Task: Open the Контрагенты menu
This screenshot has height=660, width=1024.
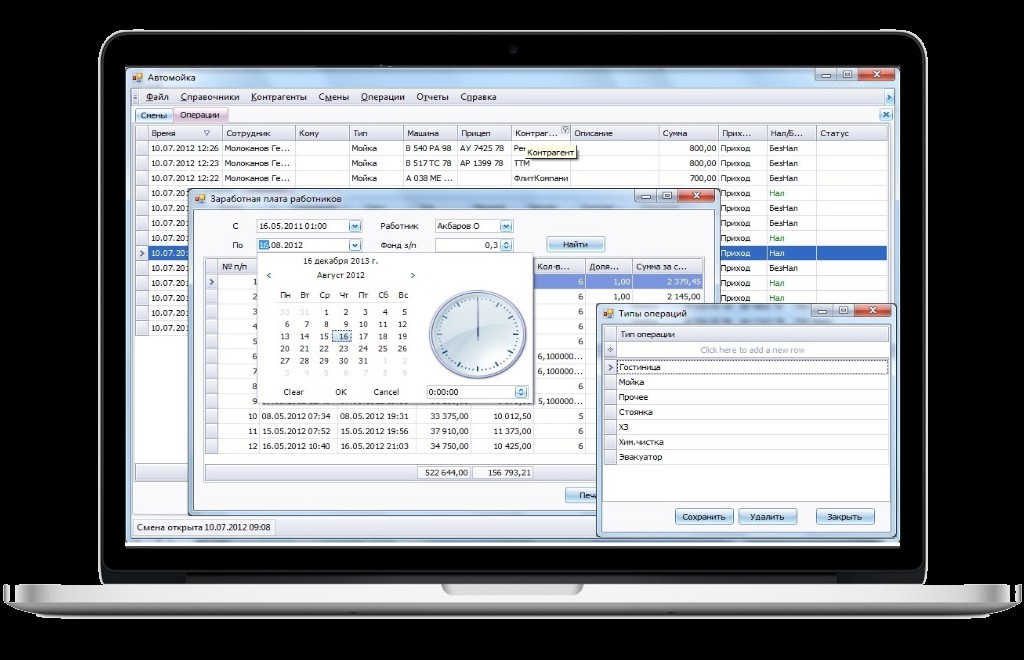Action: [278, 97]
